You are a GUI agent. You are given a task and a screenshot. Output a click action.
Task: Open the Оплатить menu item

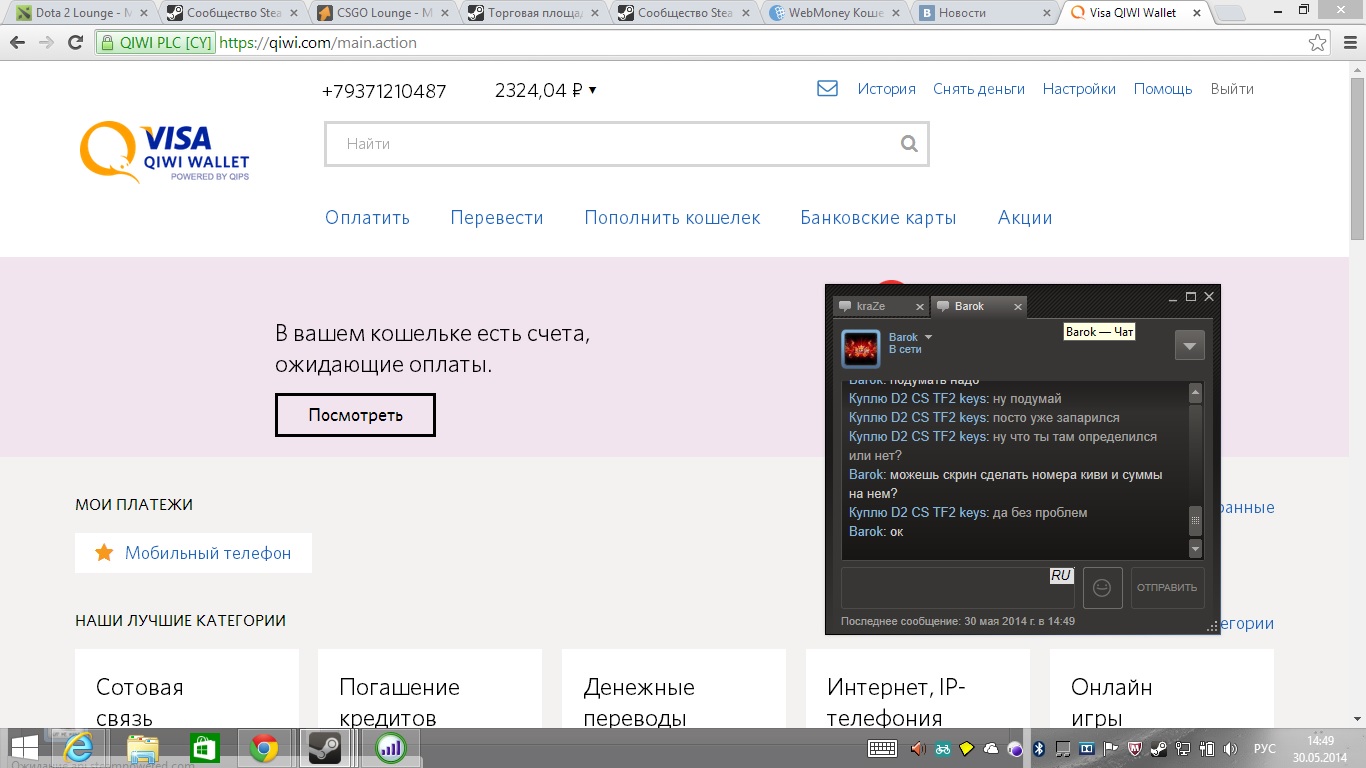tap(367, 218)
